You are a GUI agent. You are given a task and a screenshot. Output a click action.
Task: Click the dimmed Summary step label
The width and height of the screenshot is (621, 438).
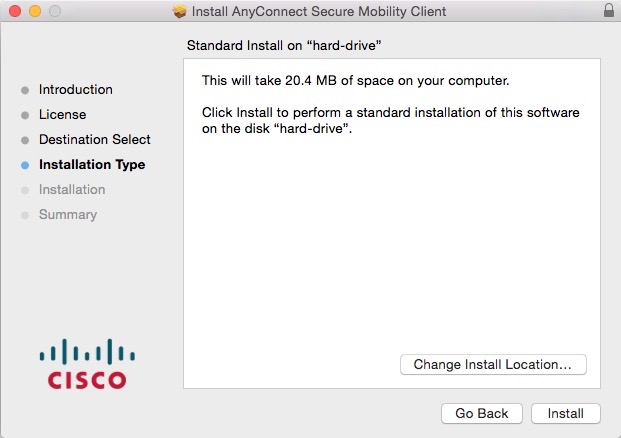click(68, 215)
